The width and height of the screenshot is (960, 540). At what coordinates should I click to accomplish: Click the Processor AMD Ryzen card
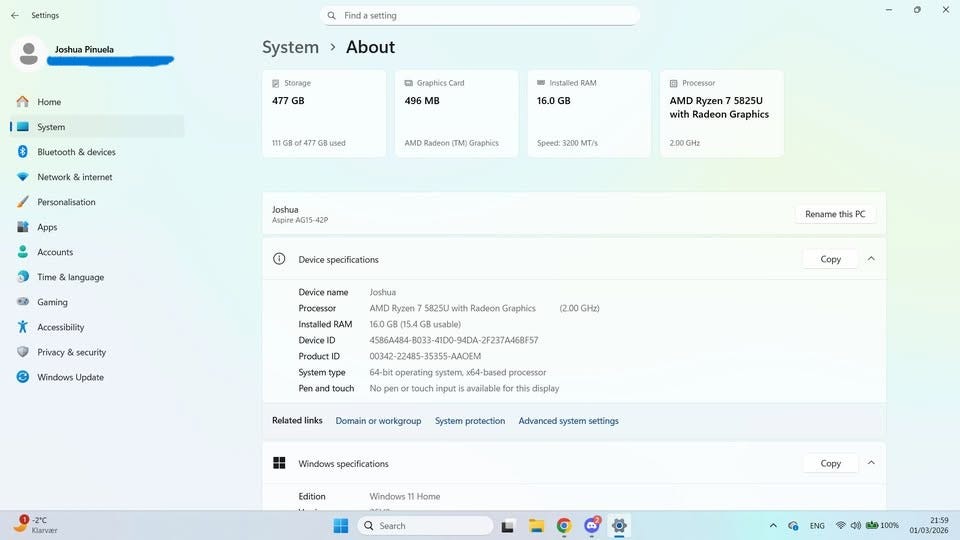point(721,113)
